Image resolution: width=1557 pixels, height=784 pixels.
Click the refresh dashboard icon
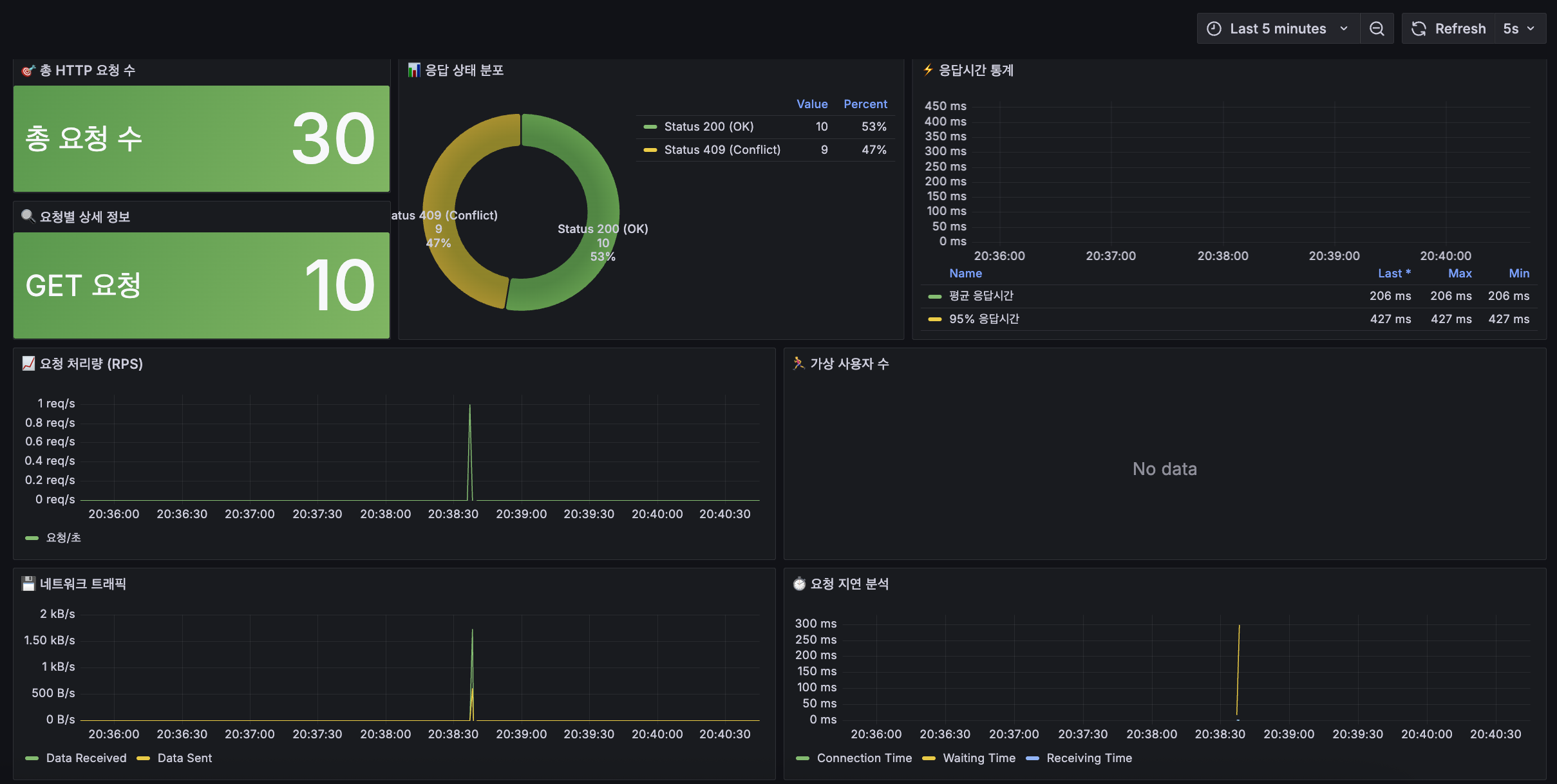tap(1419, 29)
